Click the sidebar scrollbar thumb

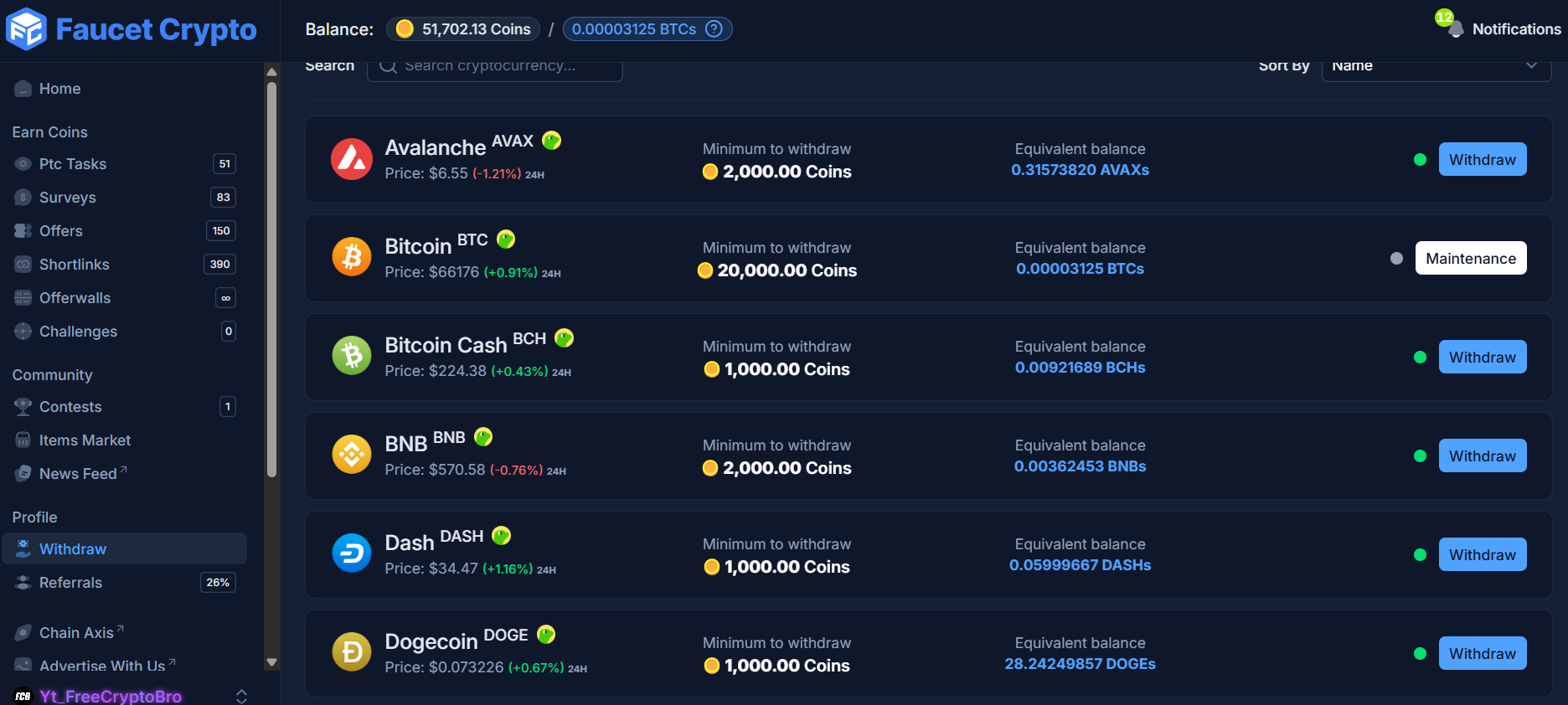pos(271,280)
